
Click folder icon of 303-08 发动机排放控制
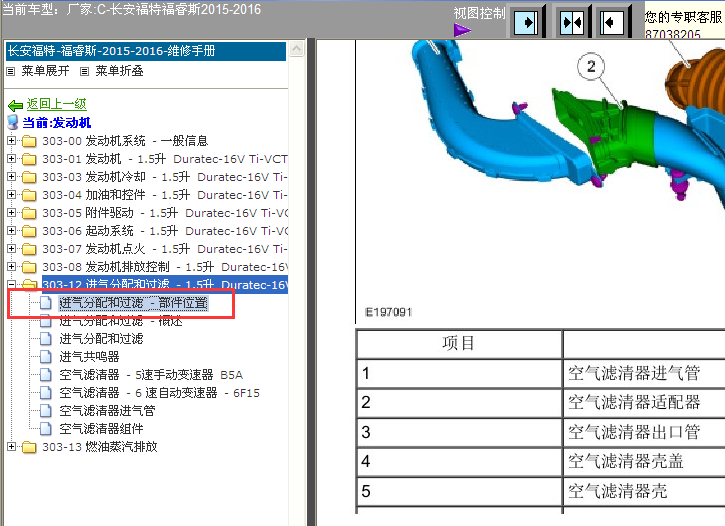tap(29, 267)
